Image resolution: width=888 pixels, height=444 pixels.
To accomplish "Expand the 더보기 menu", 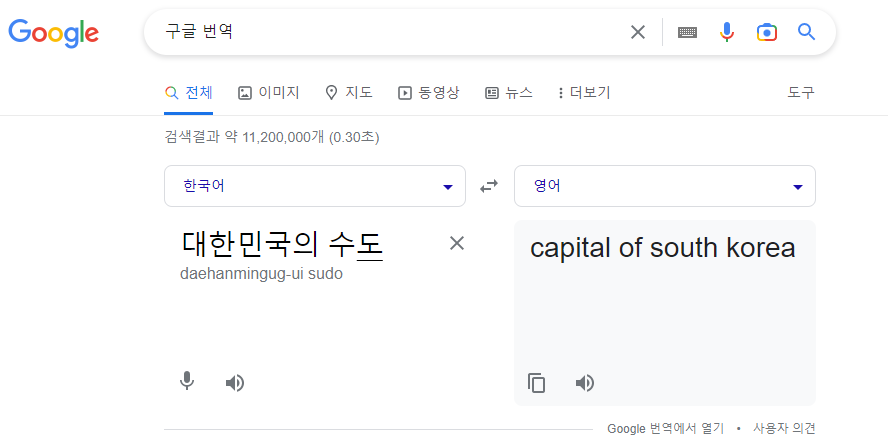I will click(x=584, y=92).
